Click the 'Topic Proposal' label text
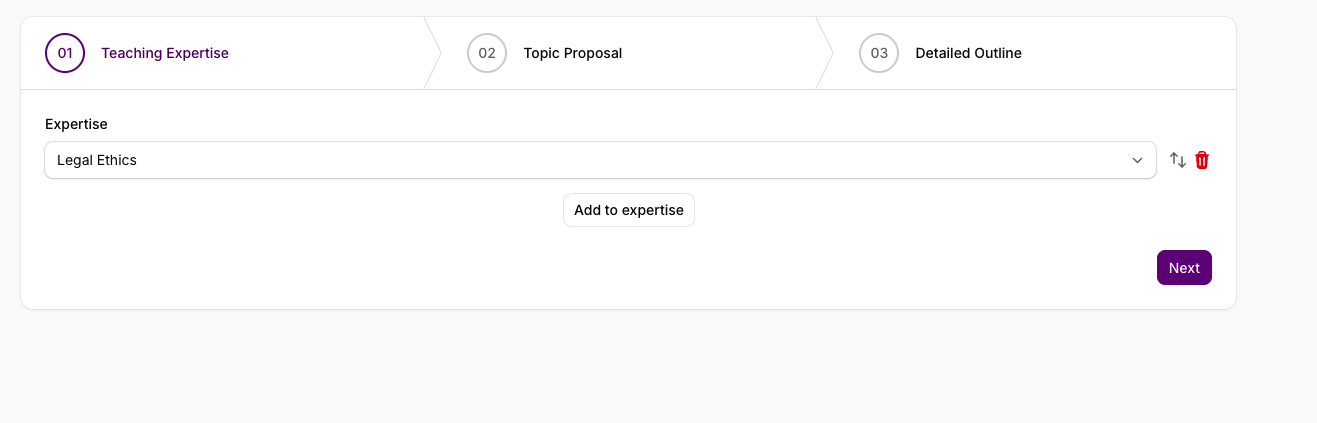Screen dimensions: 1317x423 pyautogui.click(x=572, y=53)
